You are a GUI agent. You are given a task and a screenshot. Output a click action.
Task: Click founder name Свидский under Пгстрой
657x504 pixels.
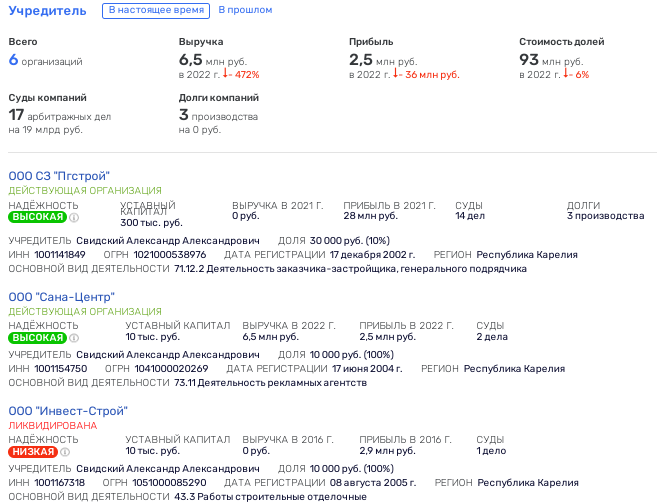coord(168,241)
